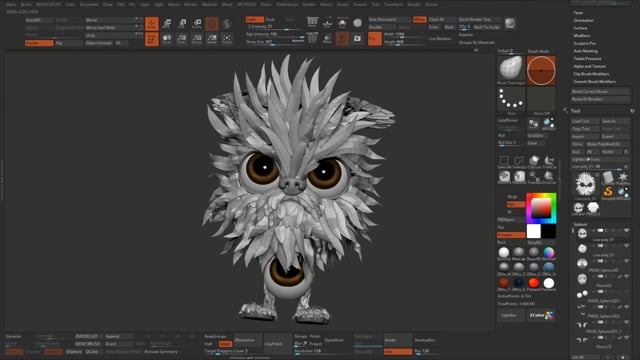This screenshot has width=640, height=360.
Task: Select the Rotate transform icon in top toolbar
Action: tap(197, 24)
